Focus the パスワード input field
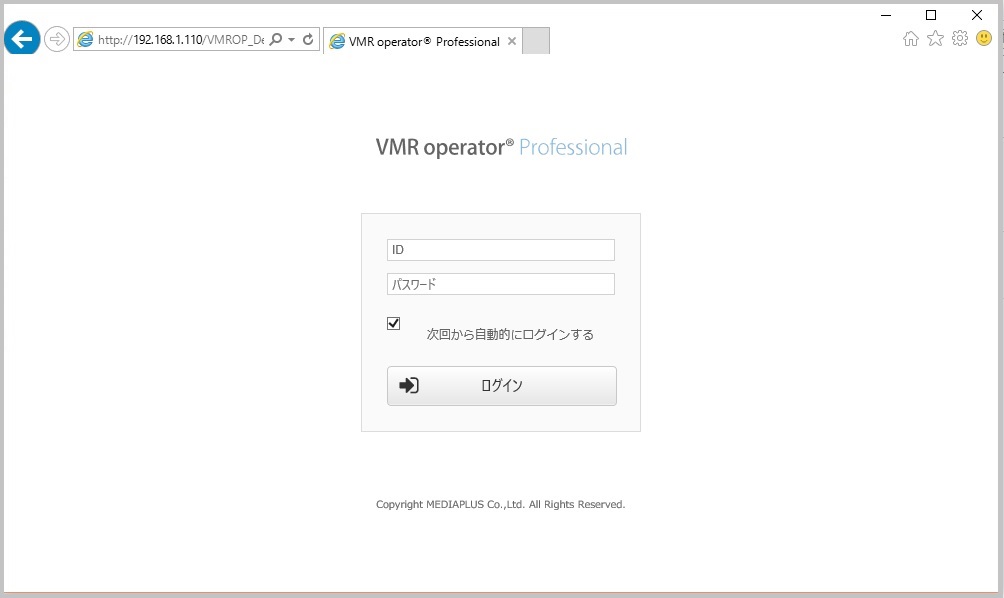1004x598 pixels. tap(501, 284)
